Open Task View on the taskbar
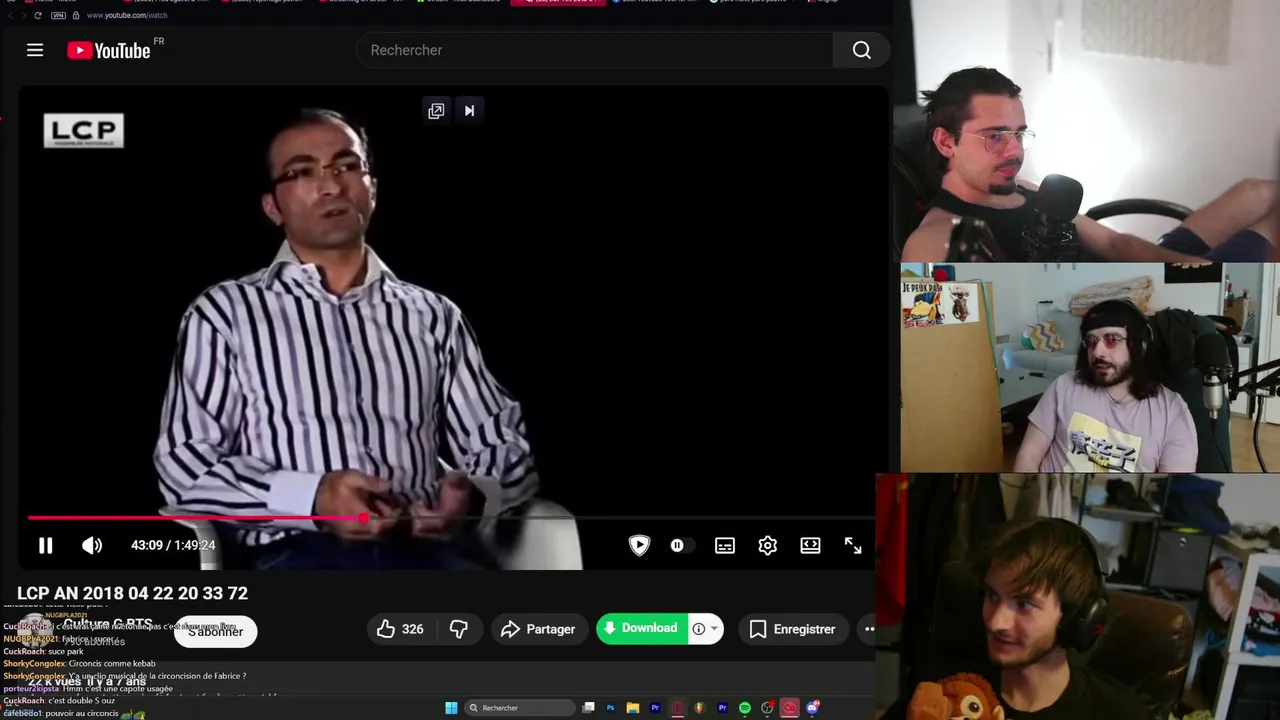 coord(588,708)
